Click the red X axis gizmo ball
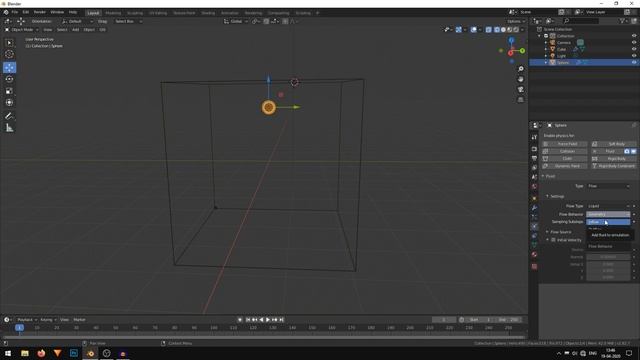This screenshot has height=360, width=640. [x=511, y=53]
